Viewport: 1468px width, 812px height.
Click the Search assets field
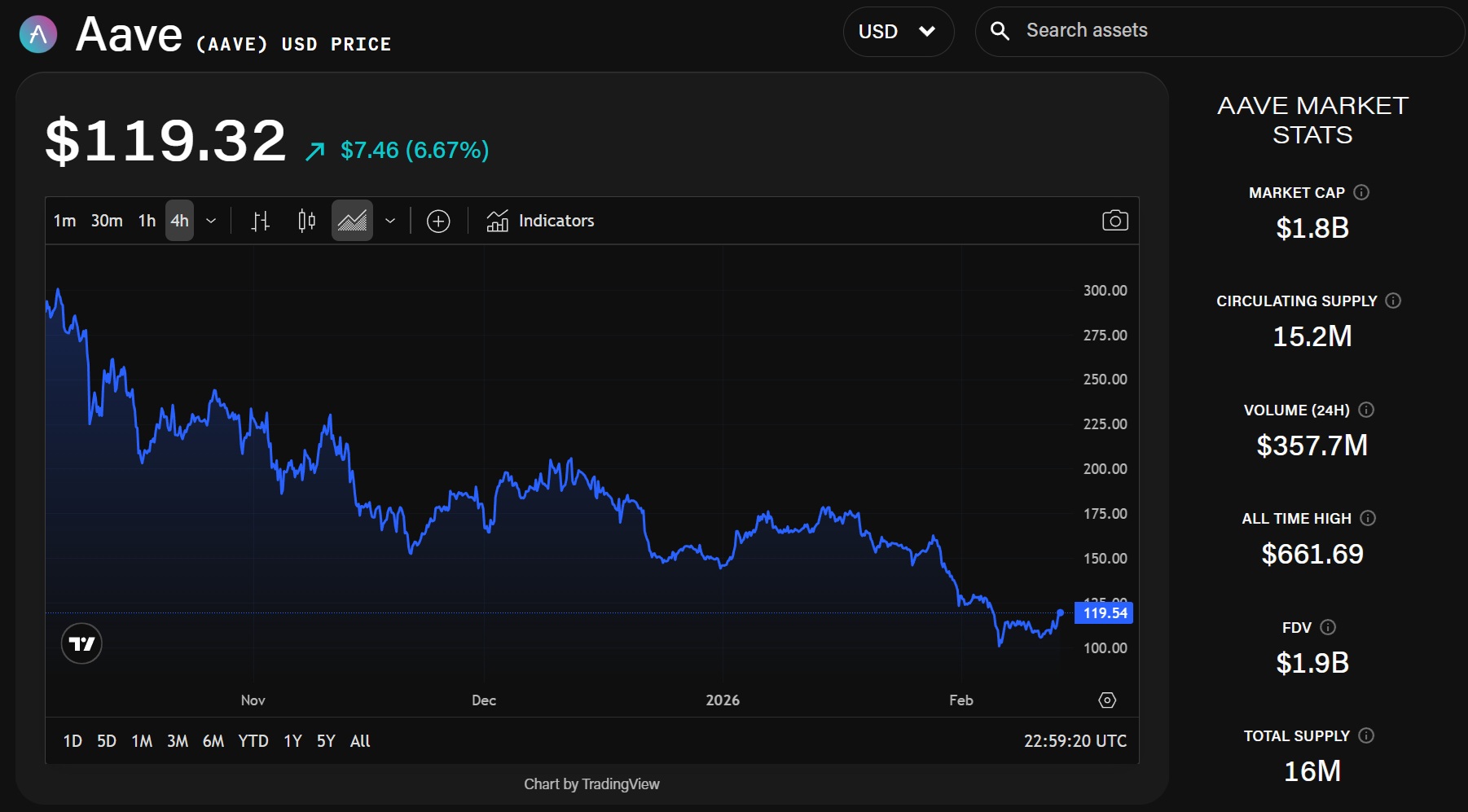pos(1222,31)
